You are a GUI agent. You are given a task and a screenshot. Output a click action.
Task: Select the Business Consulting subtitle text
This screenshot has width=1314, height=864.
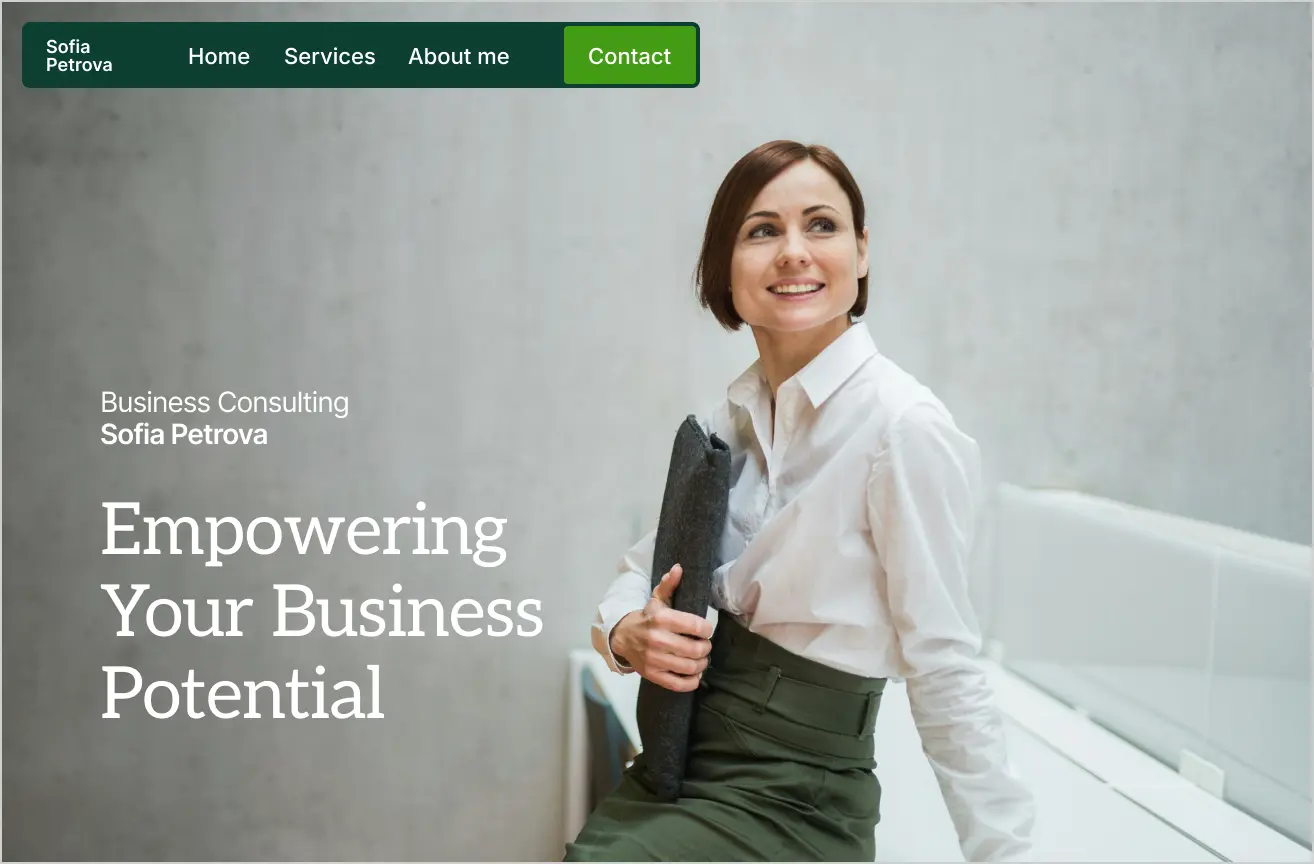225,403
